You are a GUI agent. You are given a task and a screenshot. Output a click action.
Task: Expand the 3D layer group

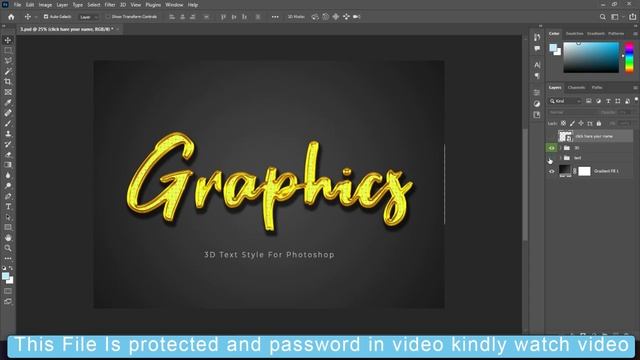click(560, 148)
